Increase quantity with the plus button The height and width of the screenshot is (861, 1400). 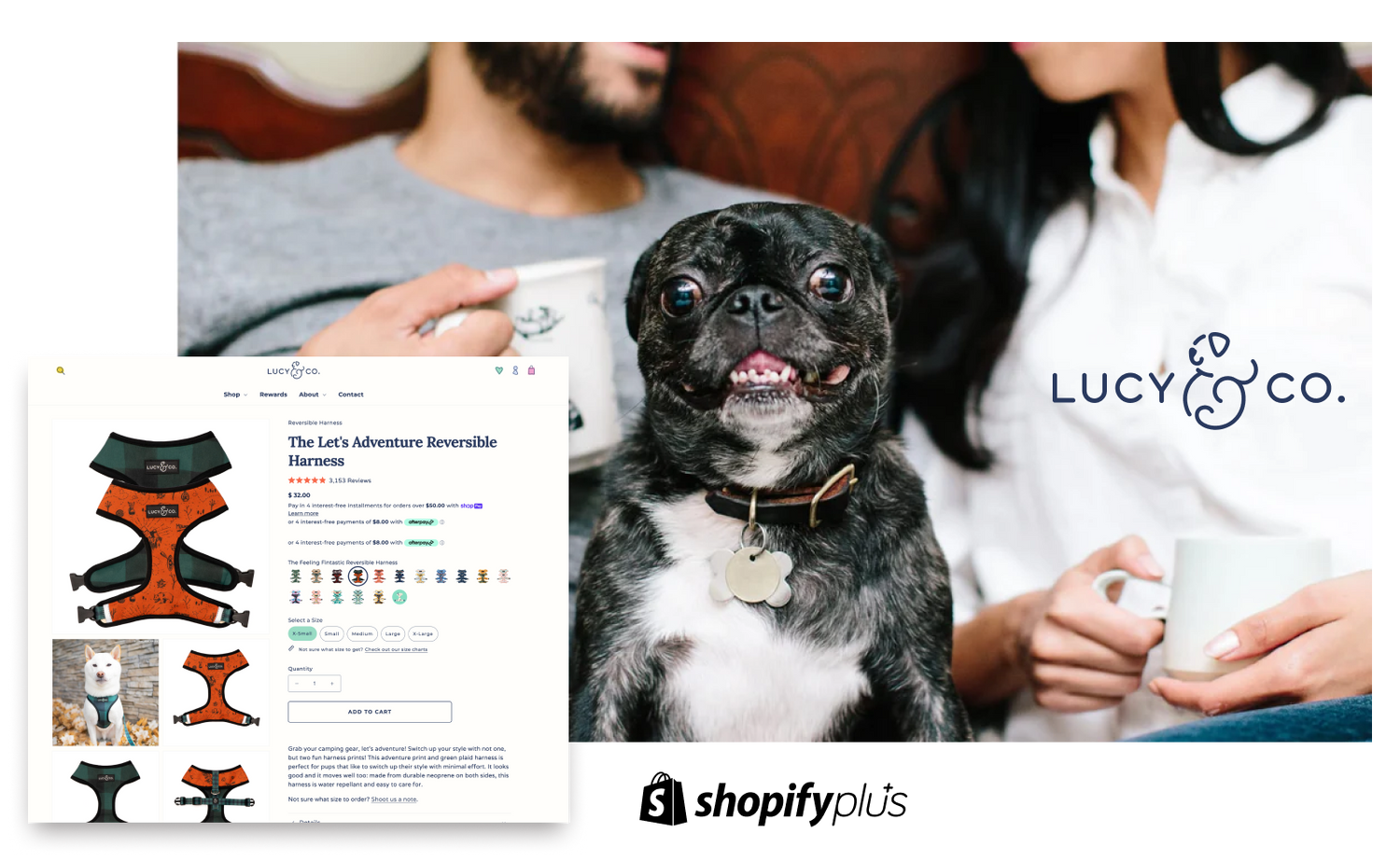(332, 684)
